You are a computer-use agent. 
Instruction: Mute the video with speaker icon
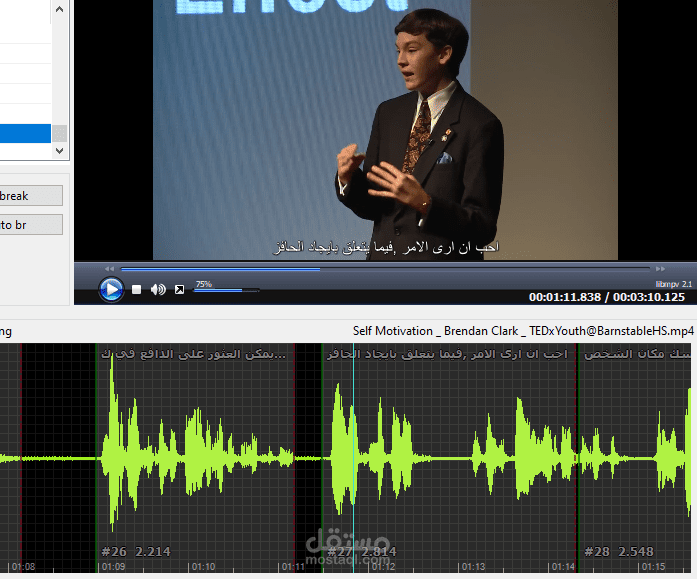[158, 290]
